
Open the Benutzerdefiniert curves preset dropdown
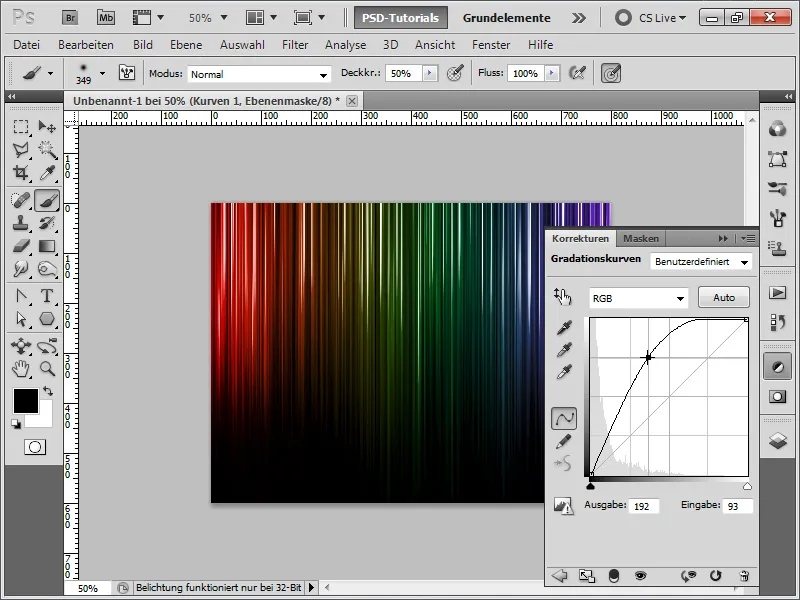[x=701, y=262]
